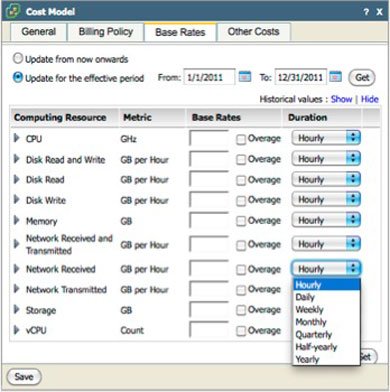Choose Weekly in the dropdown list
This screenshot has width=390, height=392.
click(x=326, y=309)
